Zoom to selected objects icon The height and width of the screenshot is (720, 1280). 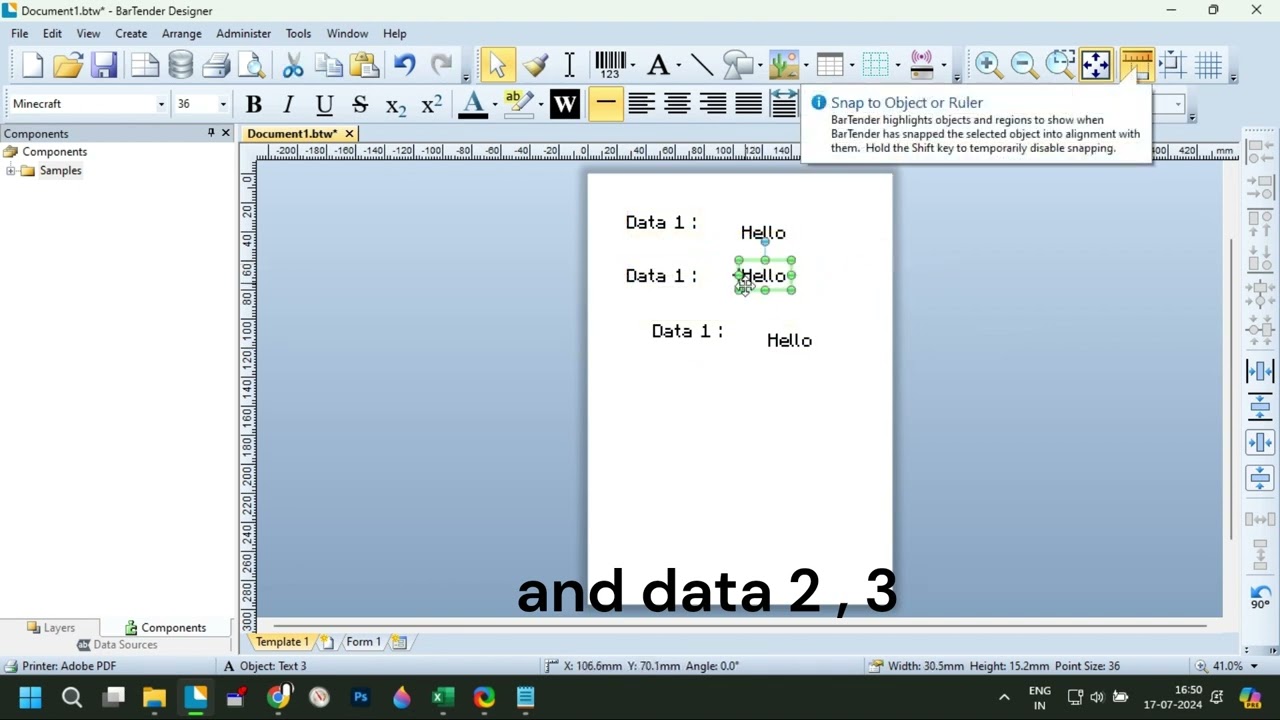1060,65
